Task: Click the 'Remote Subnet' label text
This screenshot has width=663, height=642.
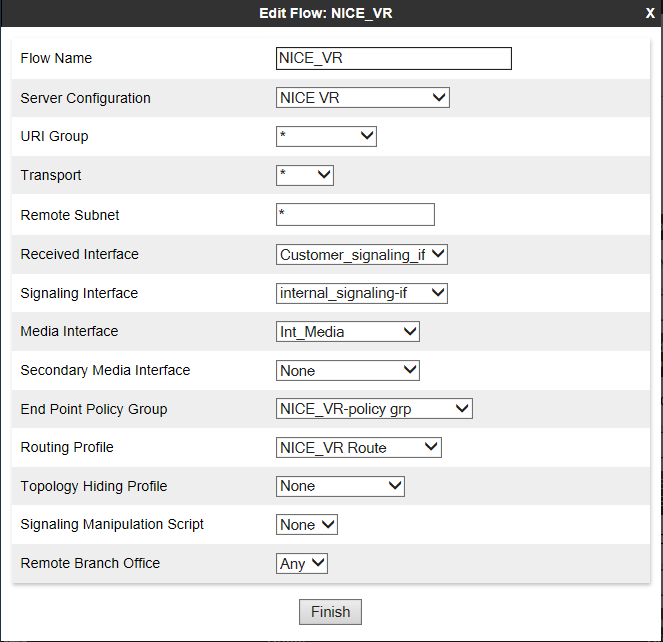Action: [x=70, y=215]
